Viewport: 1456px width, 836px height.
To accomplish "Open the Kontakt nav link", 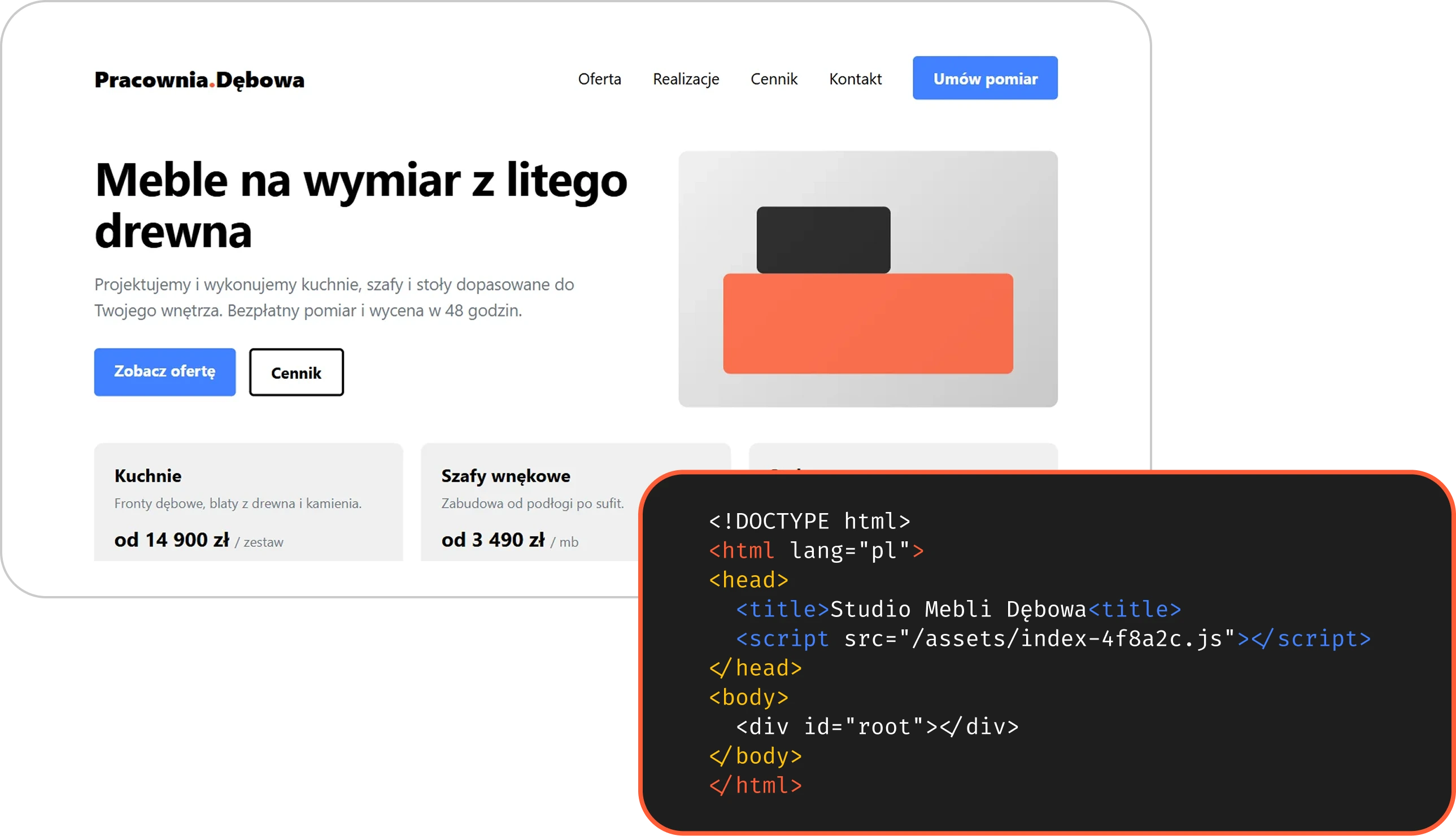I will point(855,78).
